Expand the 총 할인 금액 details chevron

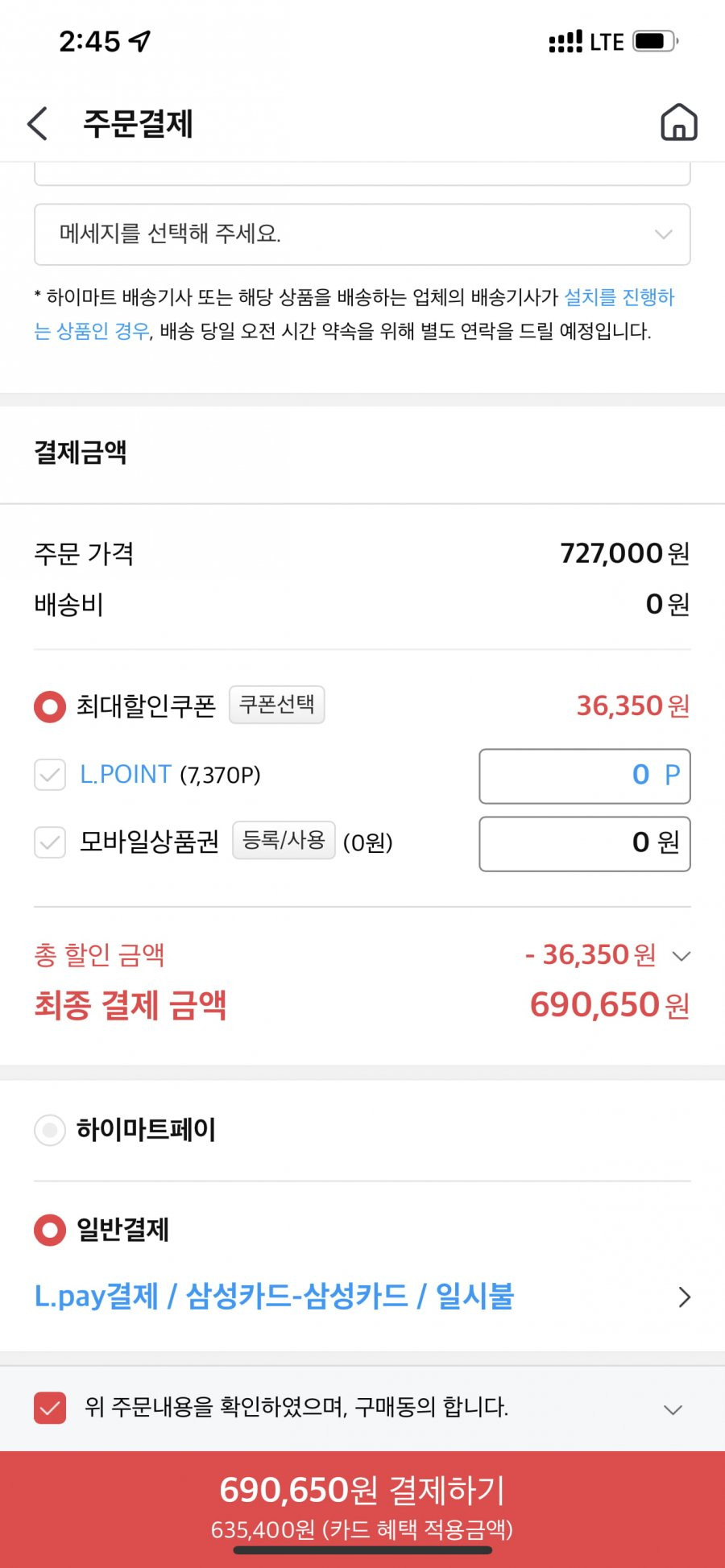pyautogui.click(x=681, y=956)
